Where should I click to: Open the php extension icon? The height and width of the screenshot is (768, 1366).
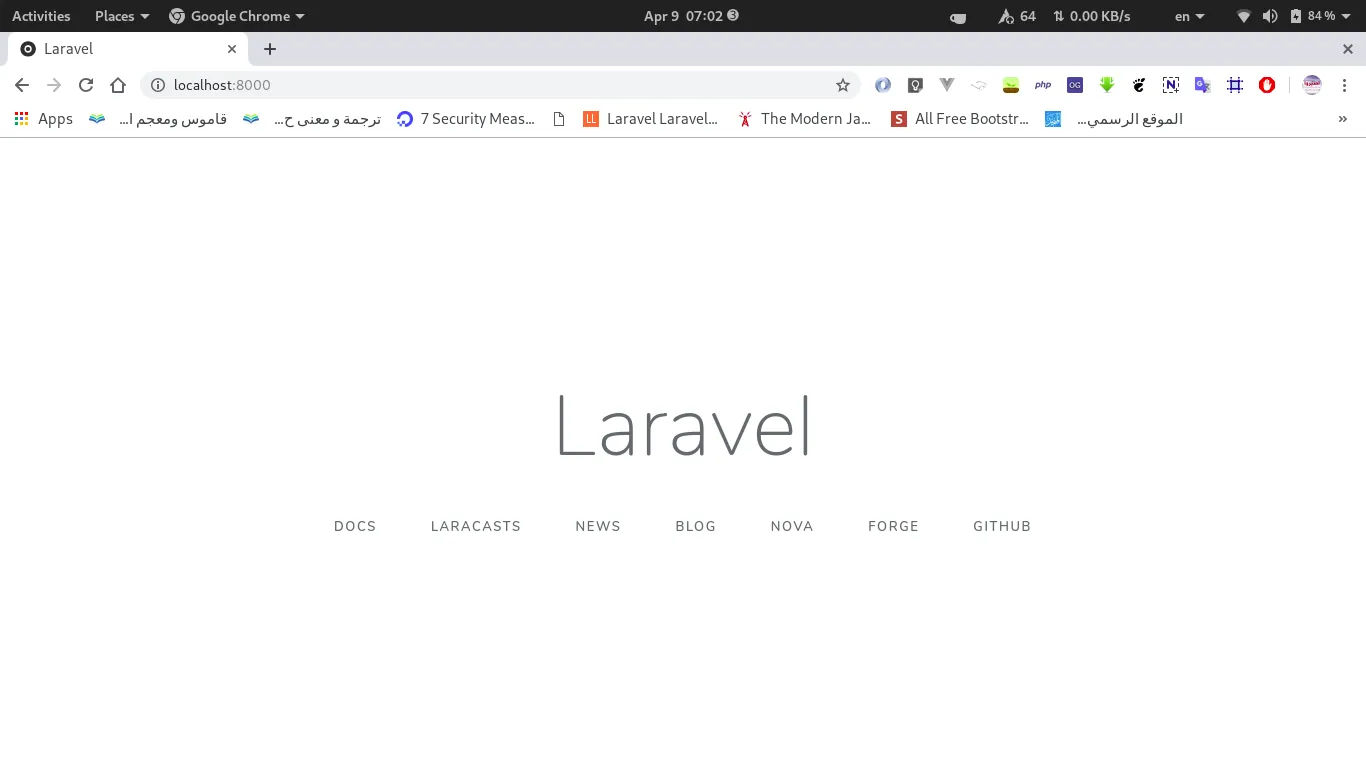[x=1043, y=85]
